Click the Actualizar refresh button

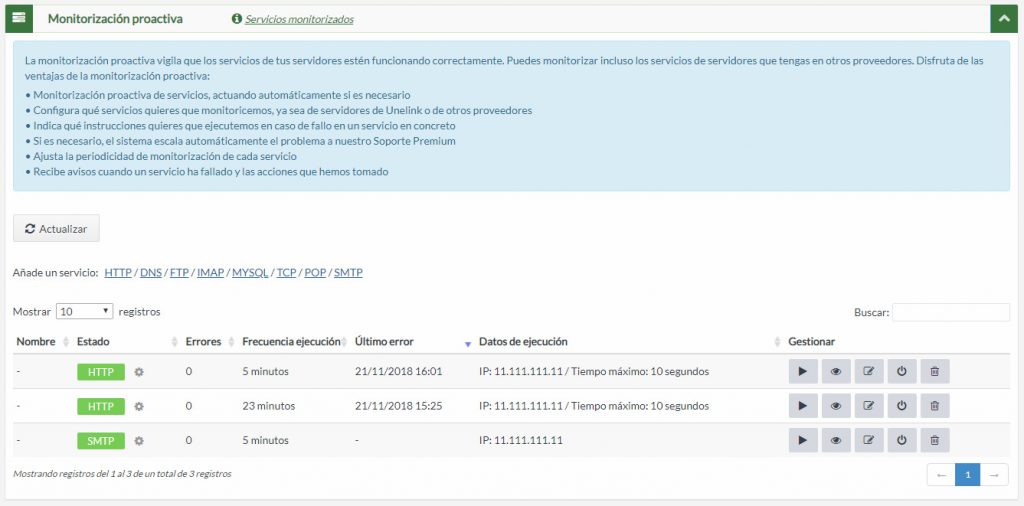[x=56, y=229]
